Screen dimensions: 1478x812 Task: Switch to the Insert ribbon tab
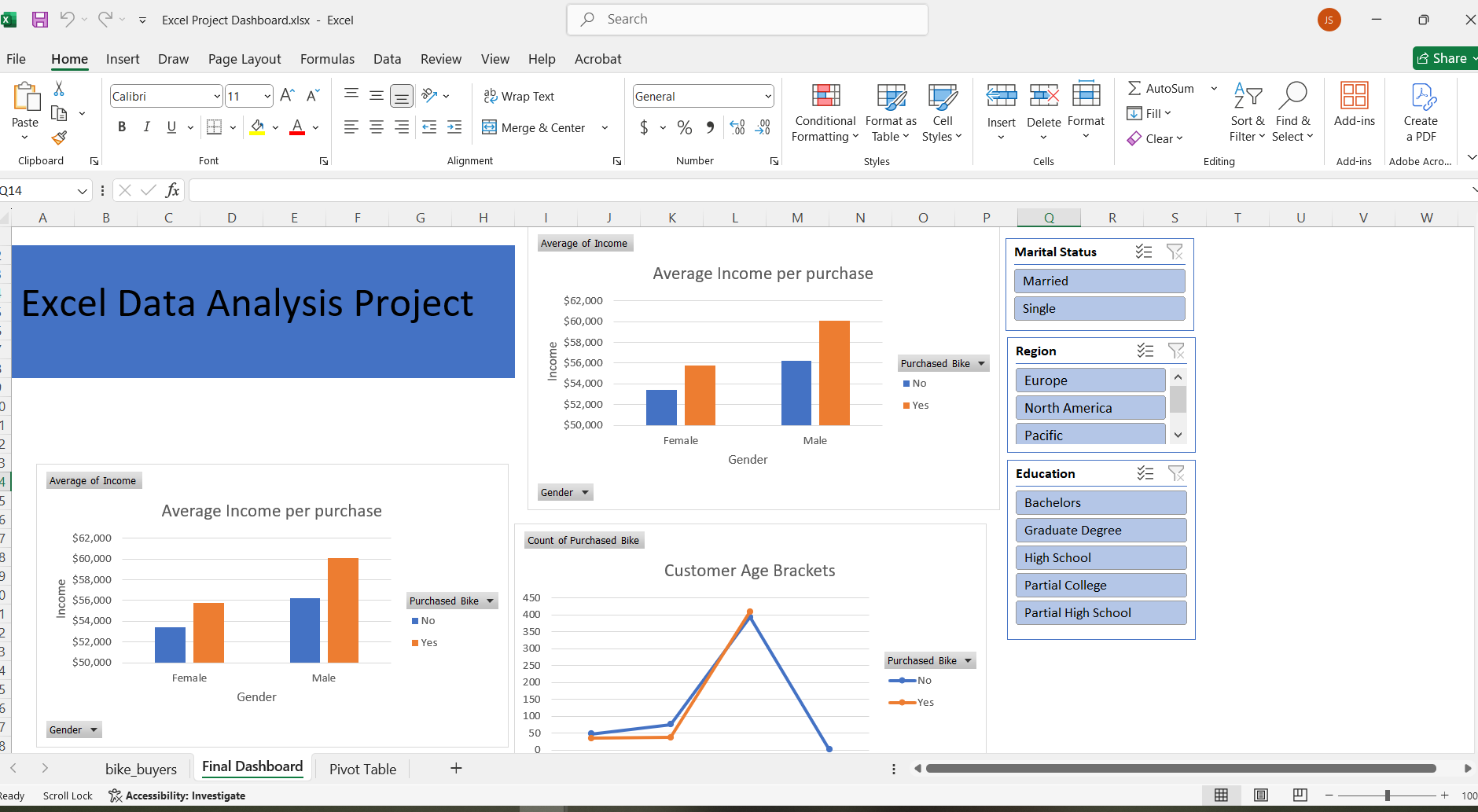pyautogui.click(x=123, y=59)
